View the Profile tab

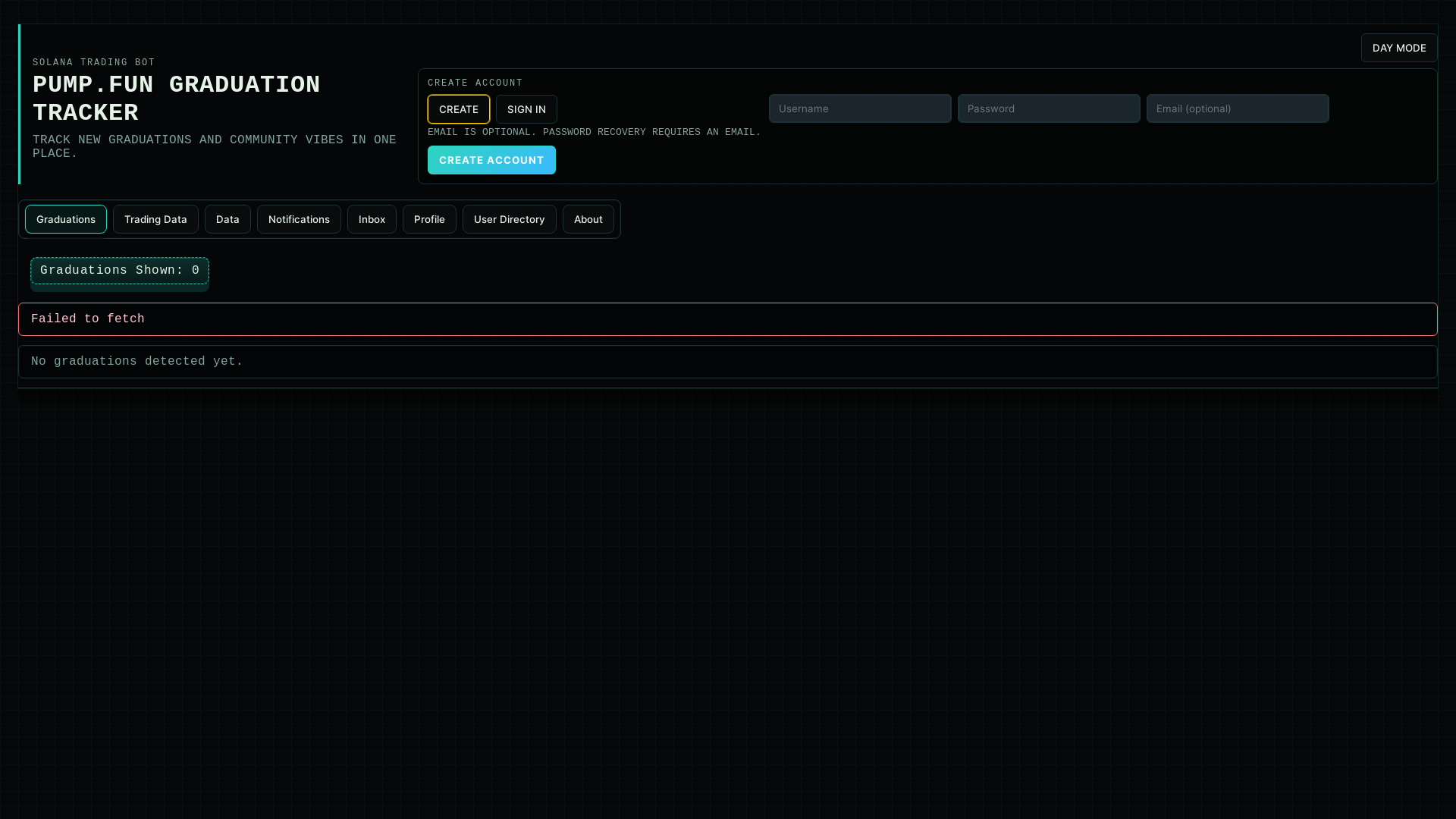click(x=429, y=219)
